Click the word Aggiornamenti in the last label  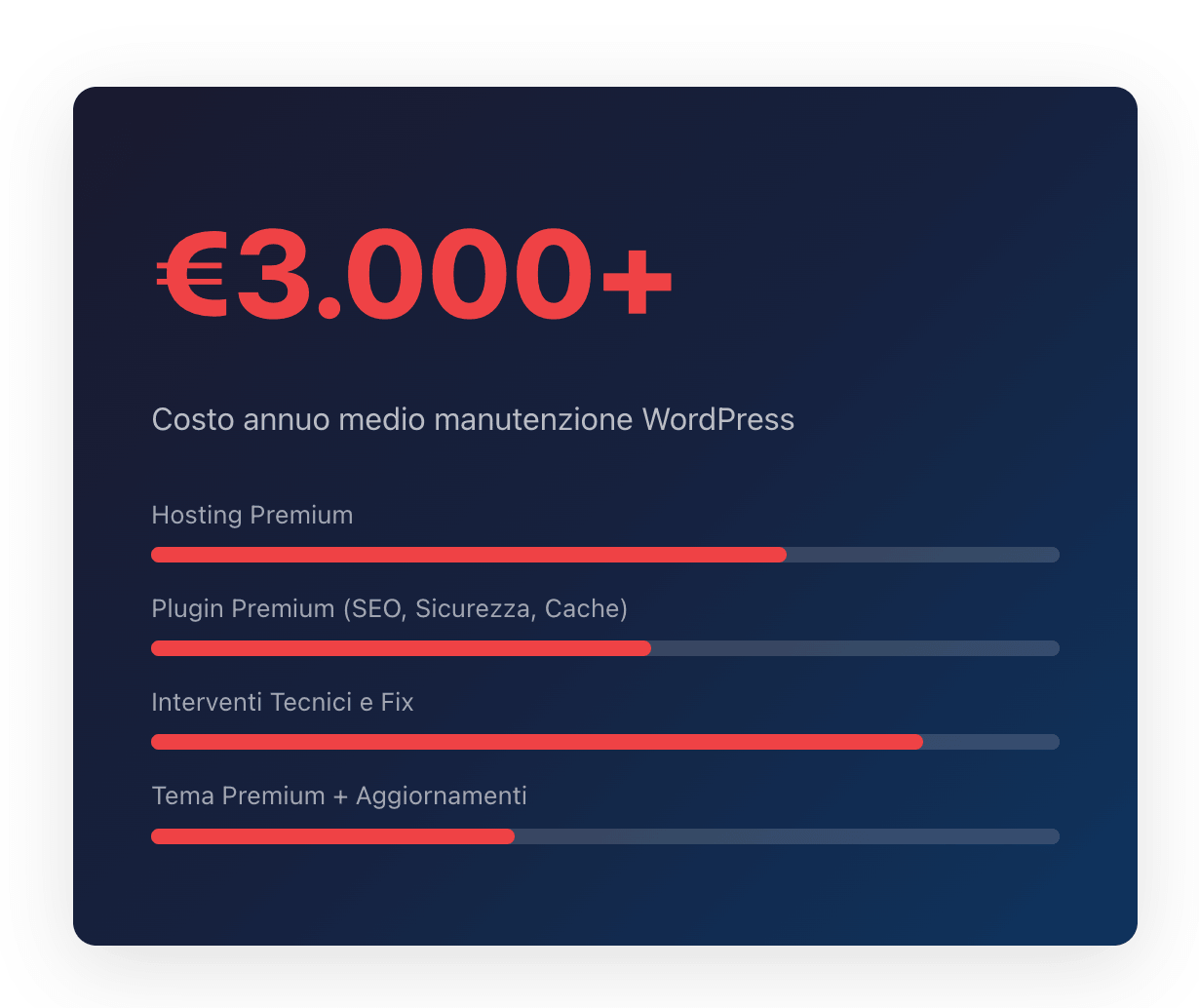441,796
